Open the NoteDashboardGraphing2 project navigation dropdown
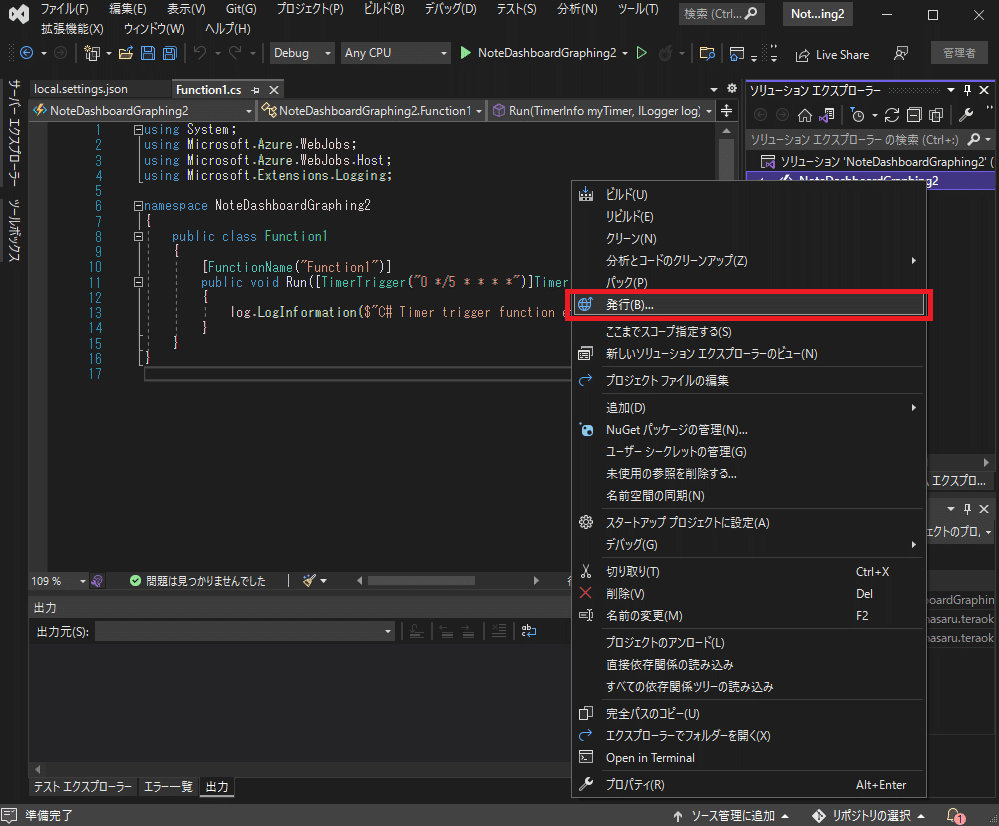Screen dimensions: 999x826 [143, 111]
